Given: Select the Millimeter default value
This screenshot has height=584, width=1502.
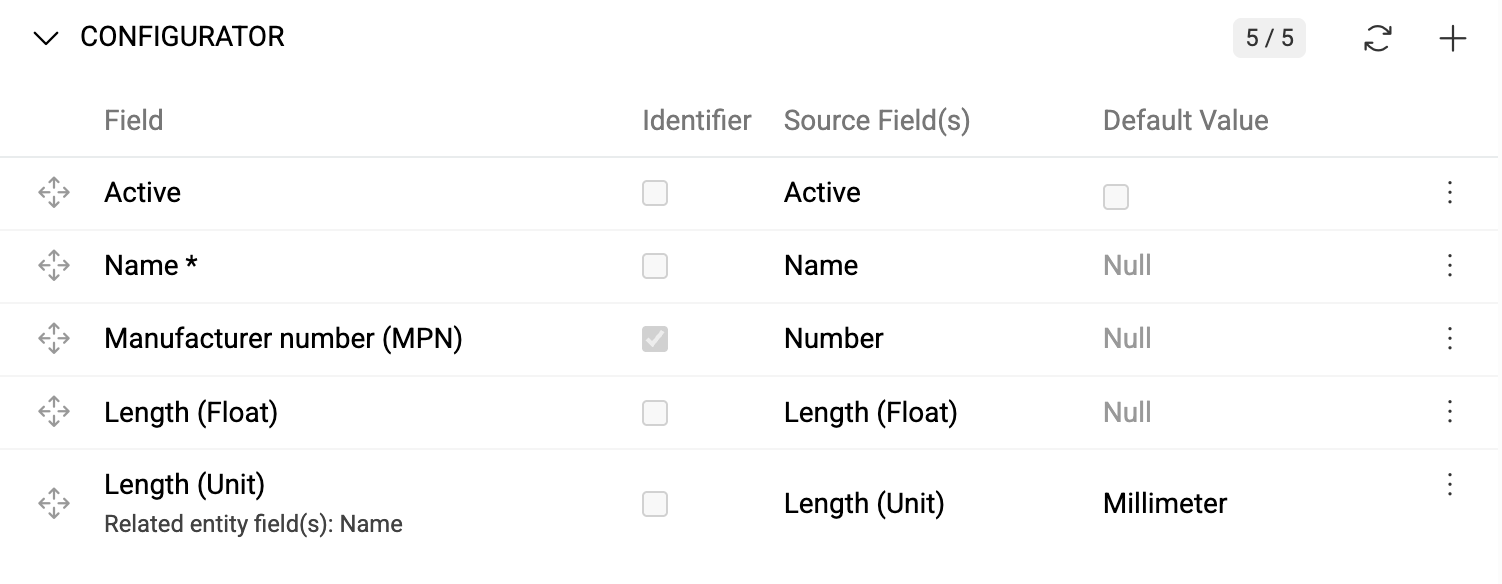Looking at the screenshot, I should (x=1164, y=504).
